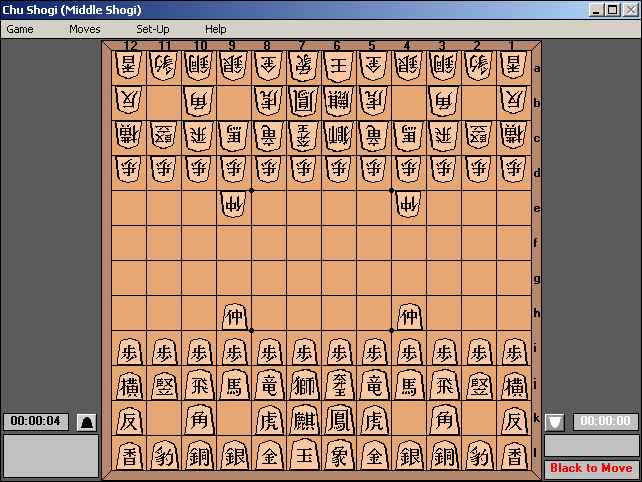The height and width of the screenshot is (482, 642).
Task: Select Black's Dragon Horse (馬) on 4j
Action: (x=409, y=385)
